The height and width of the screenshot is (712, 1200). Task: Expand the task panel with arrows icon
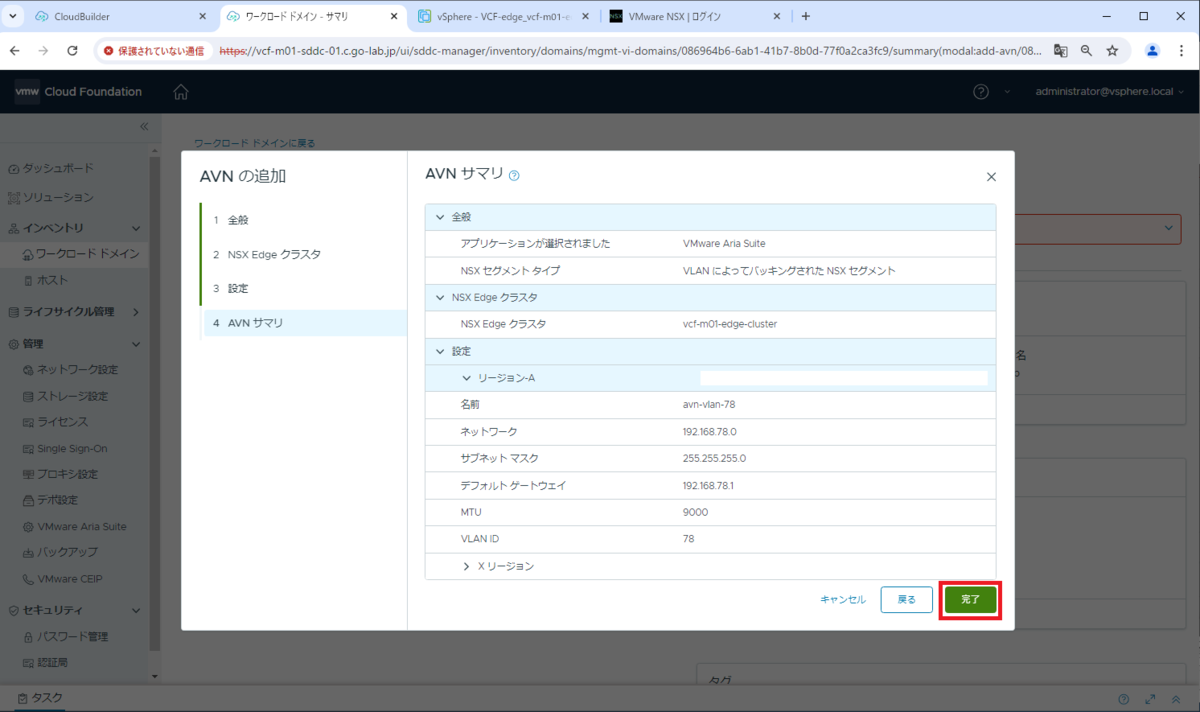coord(1150,699)
